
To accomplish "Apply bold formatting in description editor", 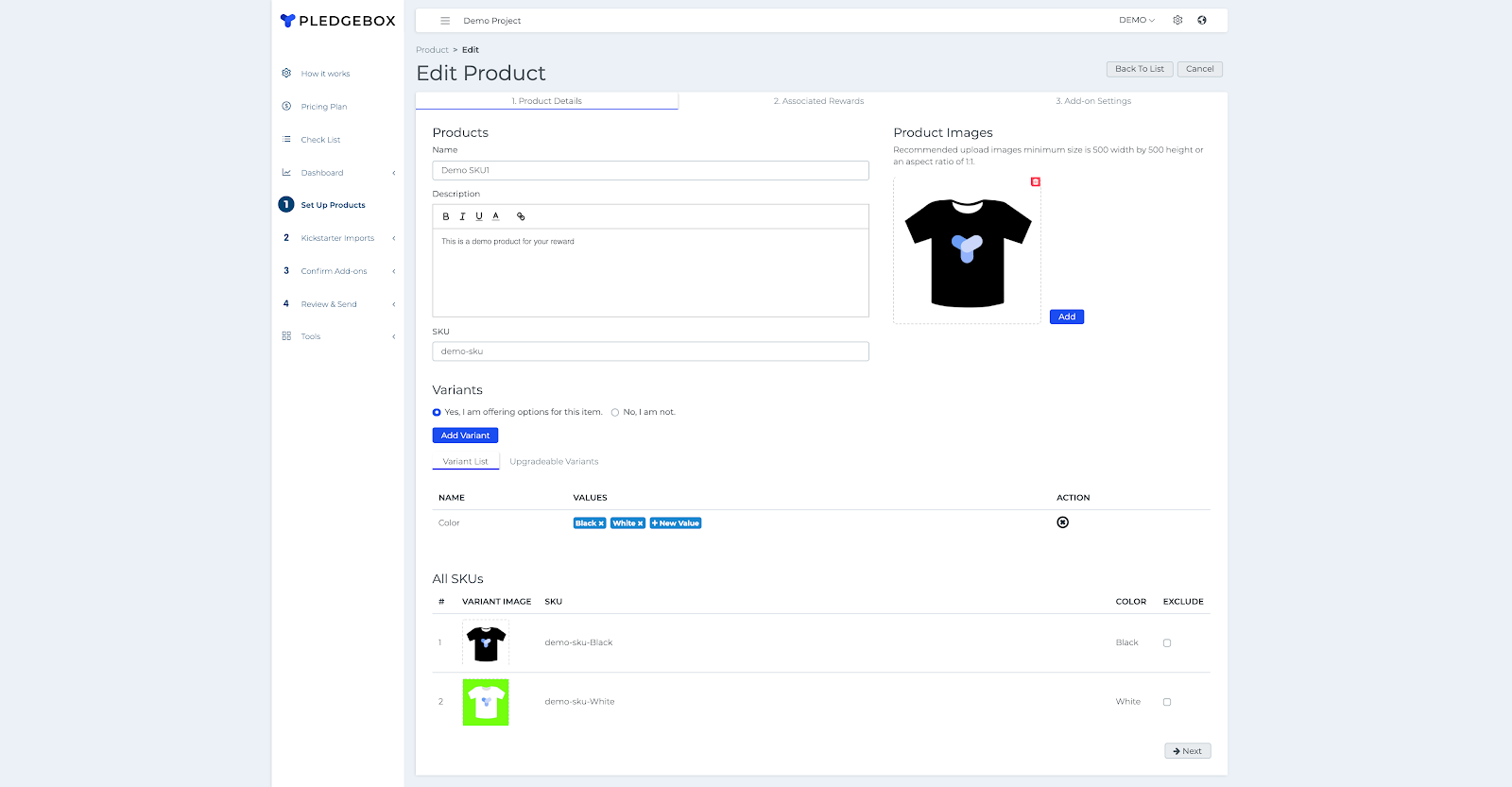I will [446, 216].
